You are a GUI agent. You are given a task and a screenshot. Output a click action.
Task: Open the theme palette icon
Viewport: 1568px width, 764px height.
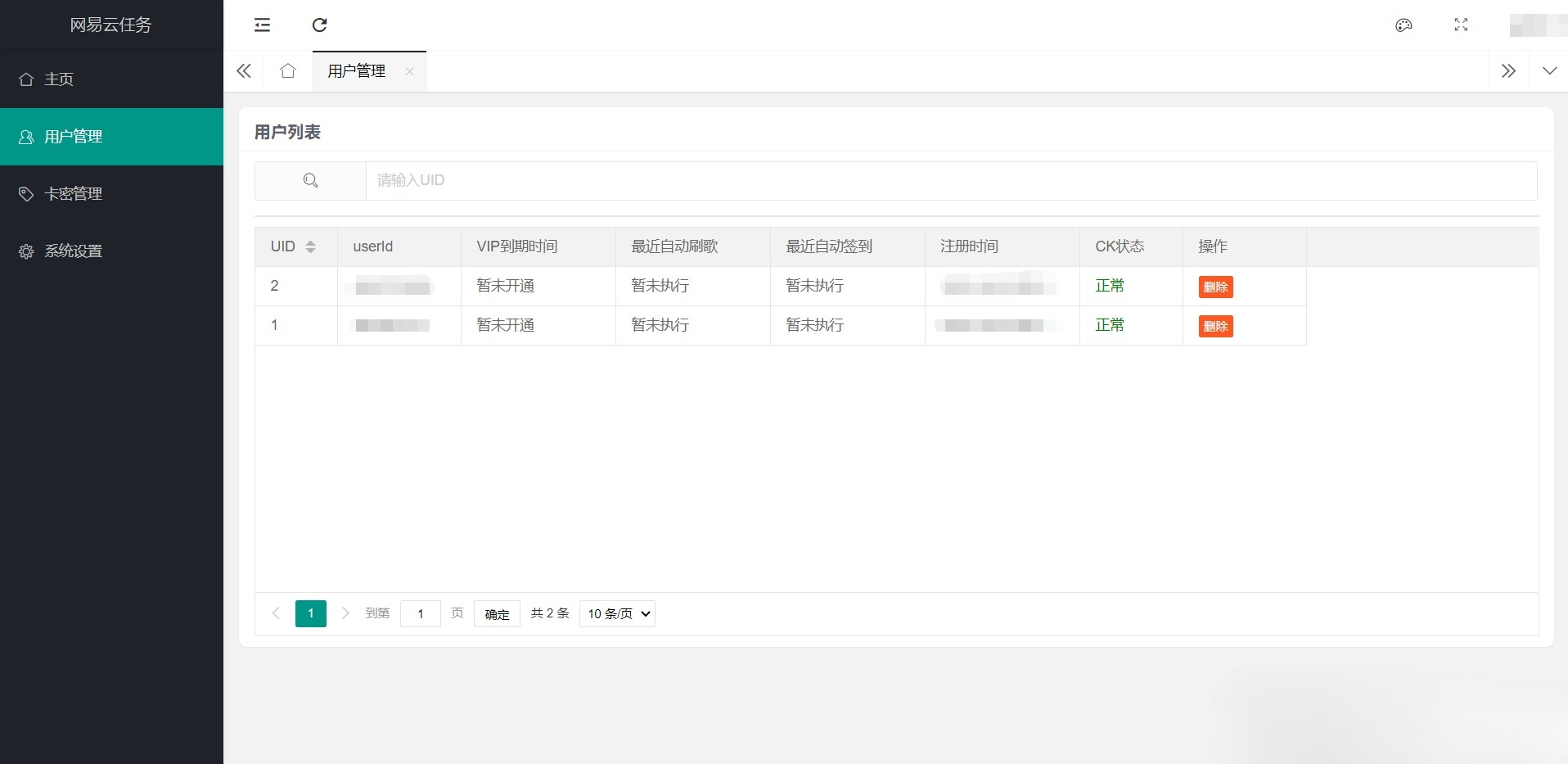1404,25
